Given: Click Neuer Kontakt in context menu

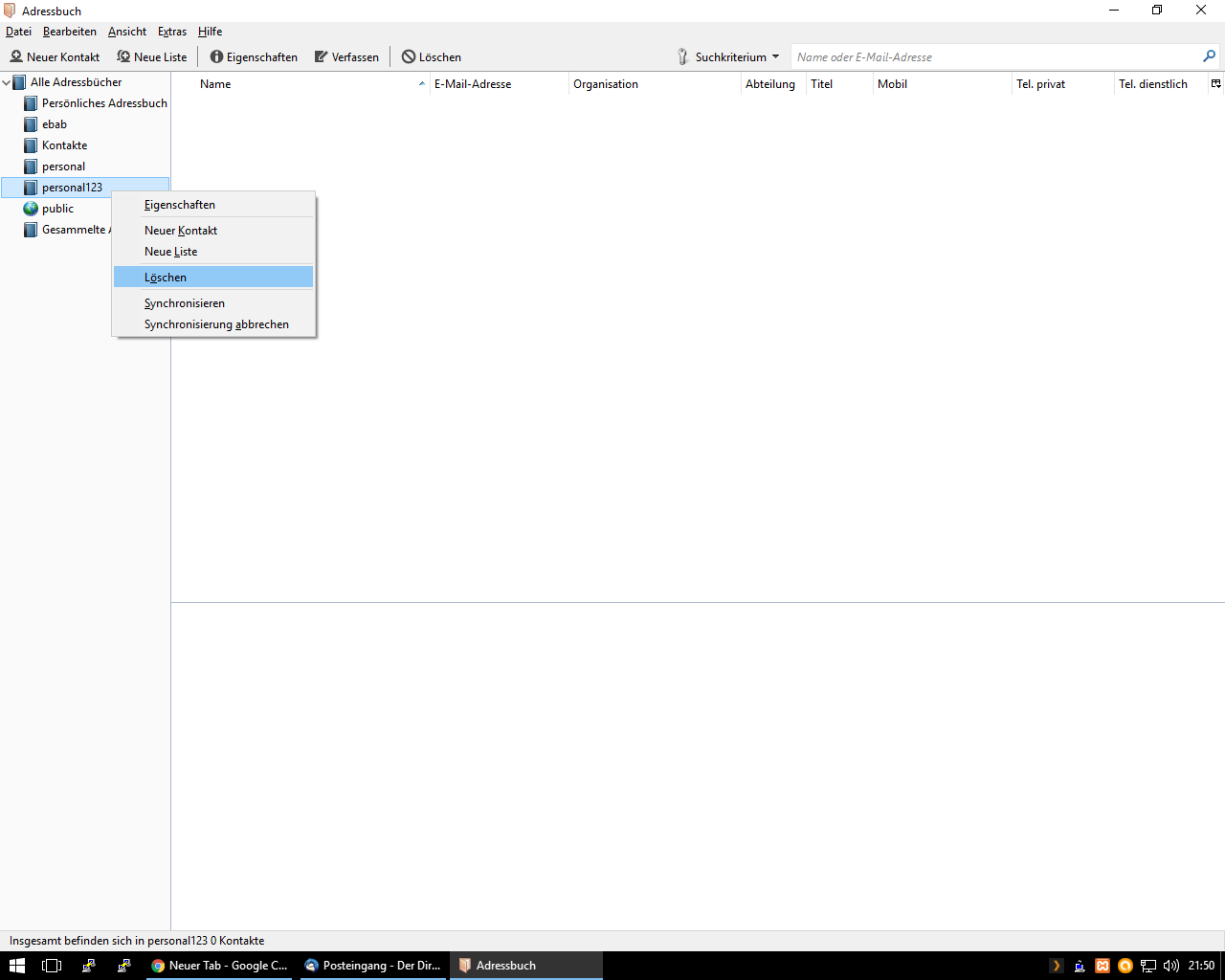Looking at the screenshot, I should point(181,231).
